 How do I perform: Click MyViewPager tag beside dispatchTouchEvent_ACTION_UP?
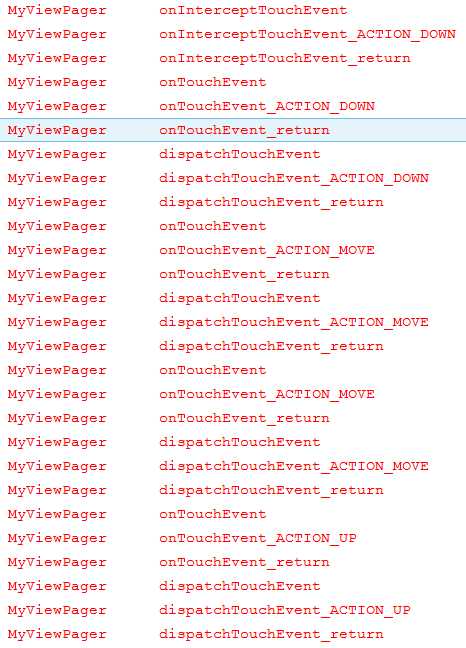57,610
